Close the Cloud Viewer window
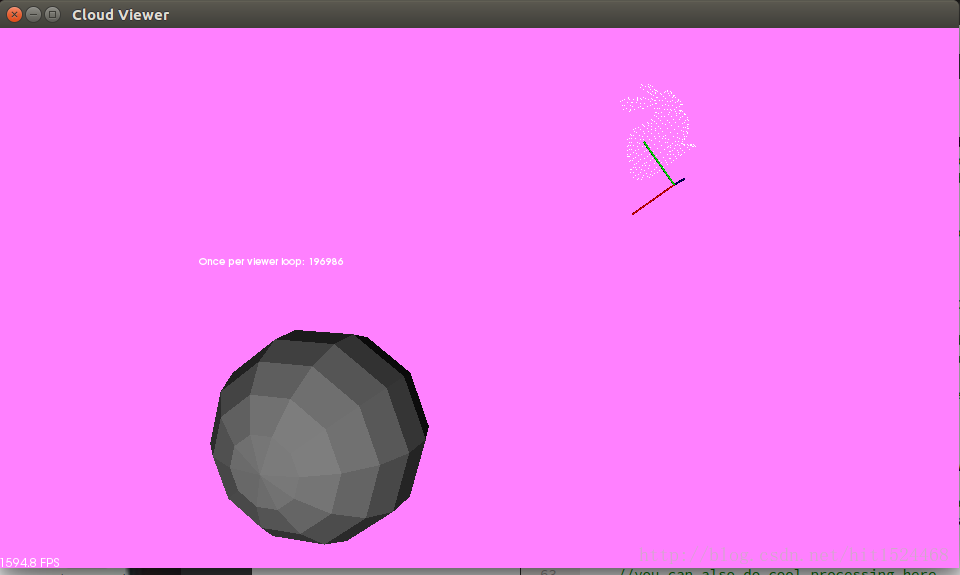This screenshot has width=960, height=575. point(14,14)
